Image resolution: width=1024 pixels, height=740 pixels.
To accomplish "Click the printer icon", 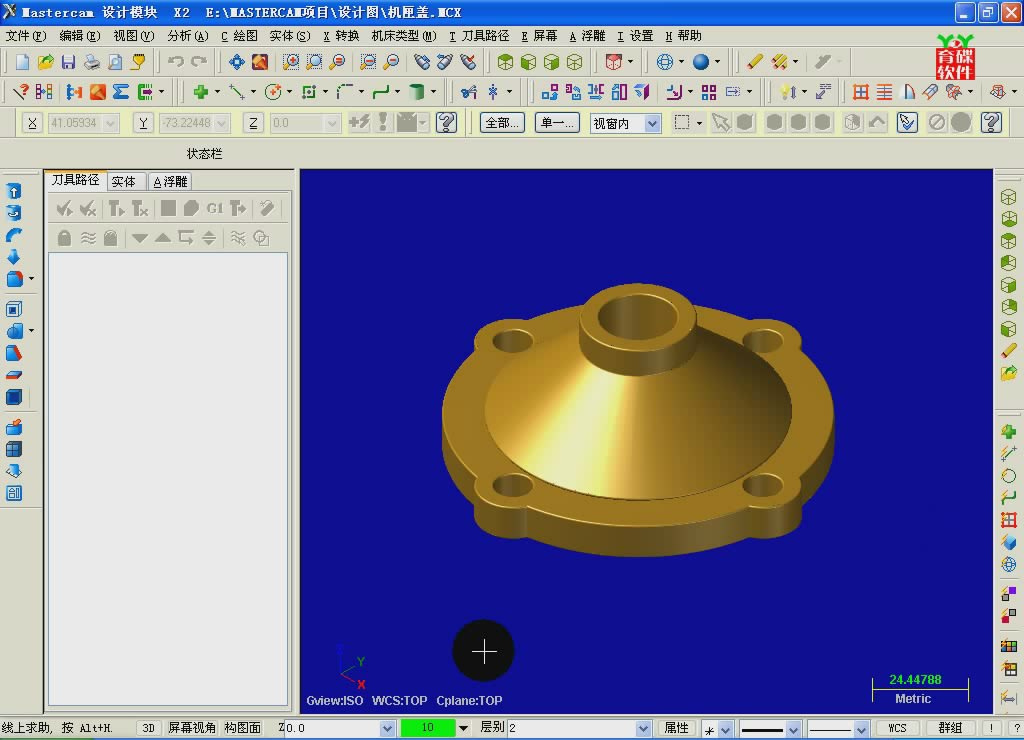I will click(x=91, y=62).
